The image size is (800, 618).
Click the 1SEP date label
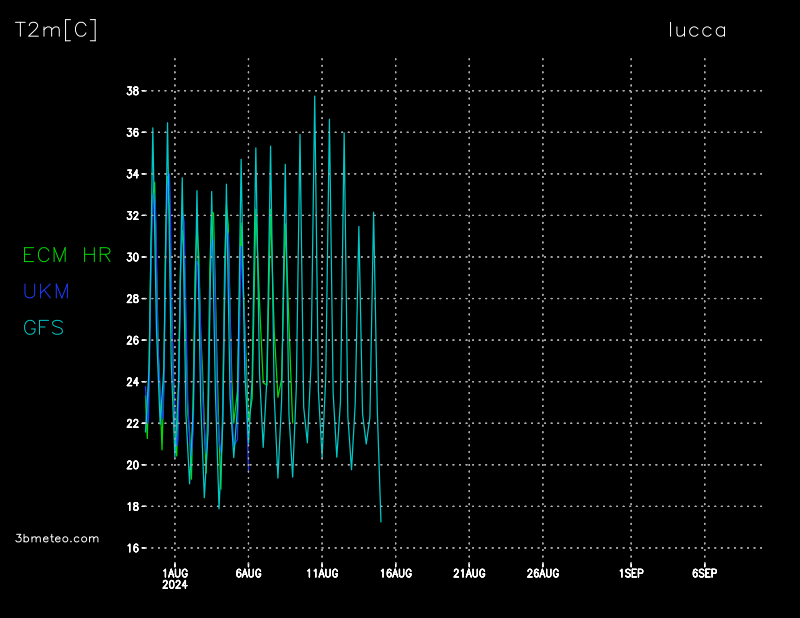[631, 573]
